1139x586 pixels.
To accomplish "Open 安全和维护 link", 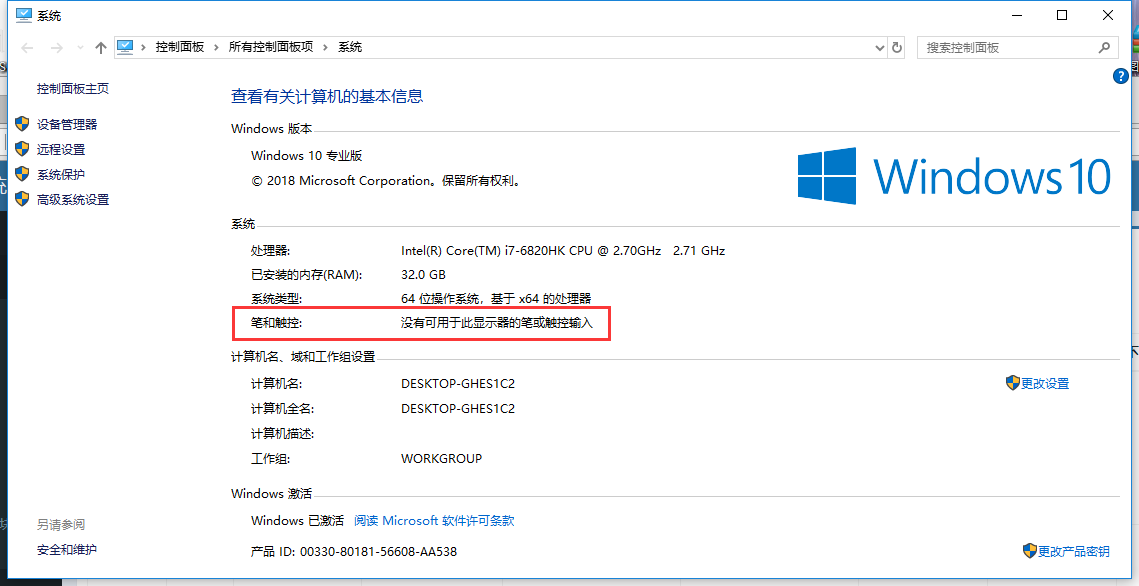I will pyautogui.click(x=67, y=550).
